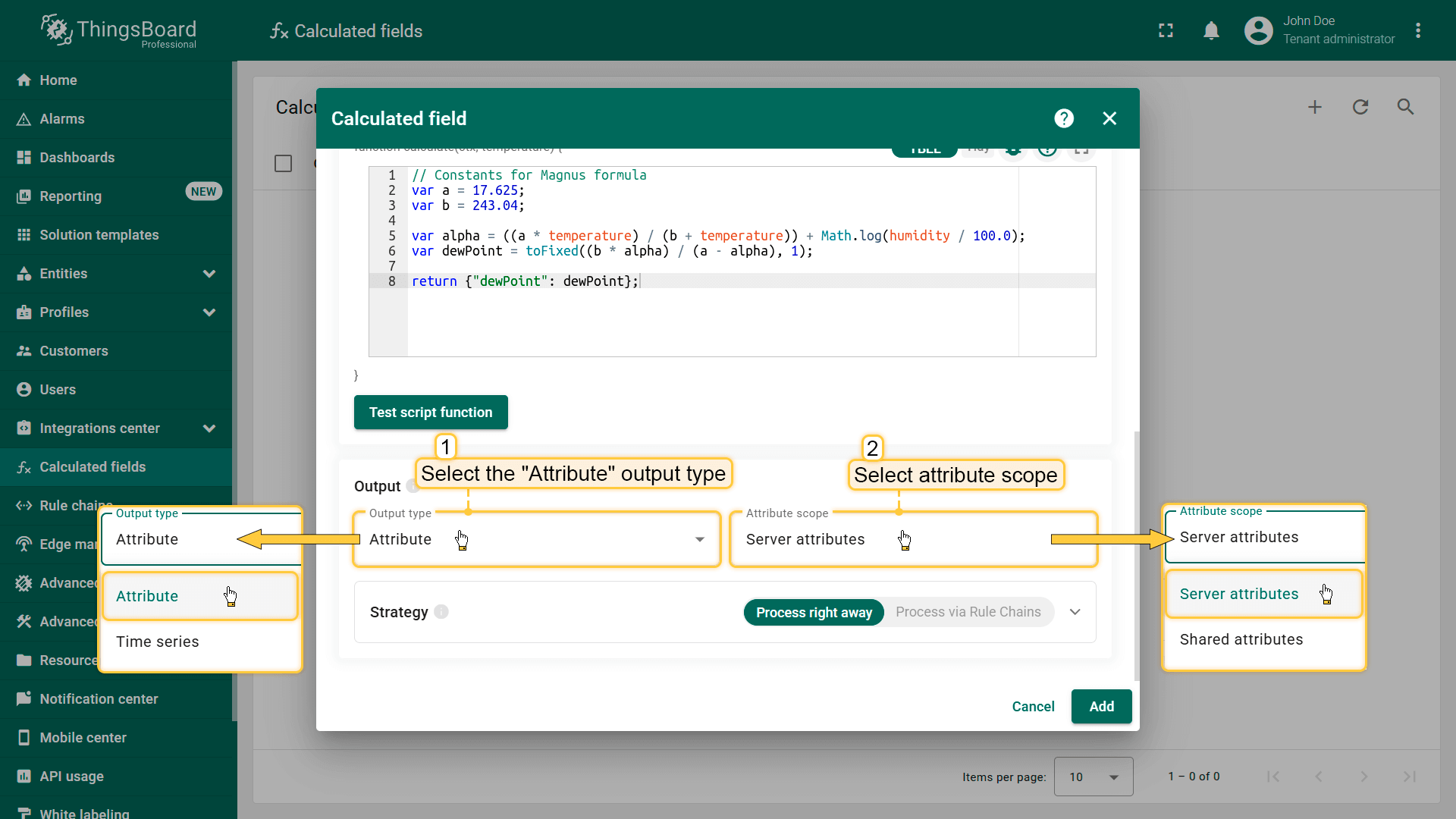Viewport: 1456px width, 819px height.
Task: Open Items per page dropdown
Action: (1093, 777)
